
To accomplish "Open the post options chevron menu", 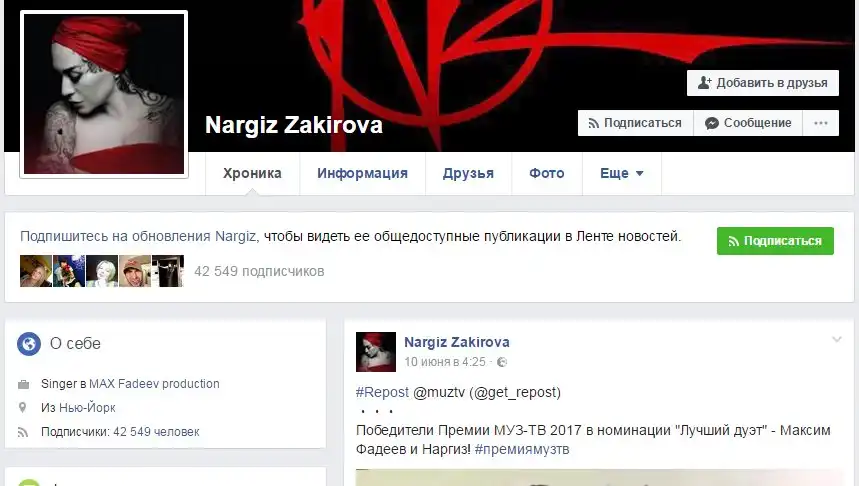I will [x=837, y=340].
